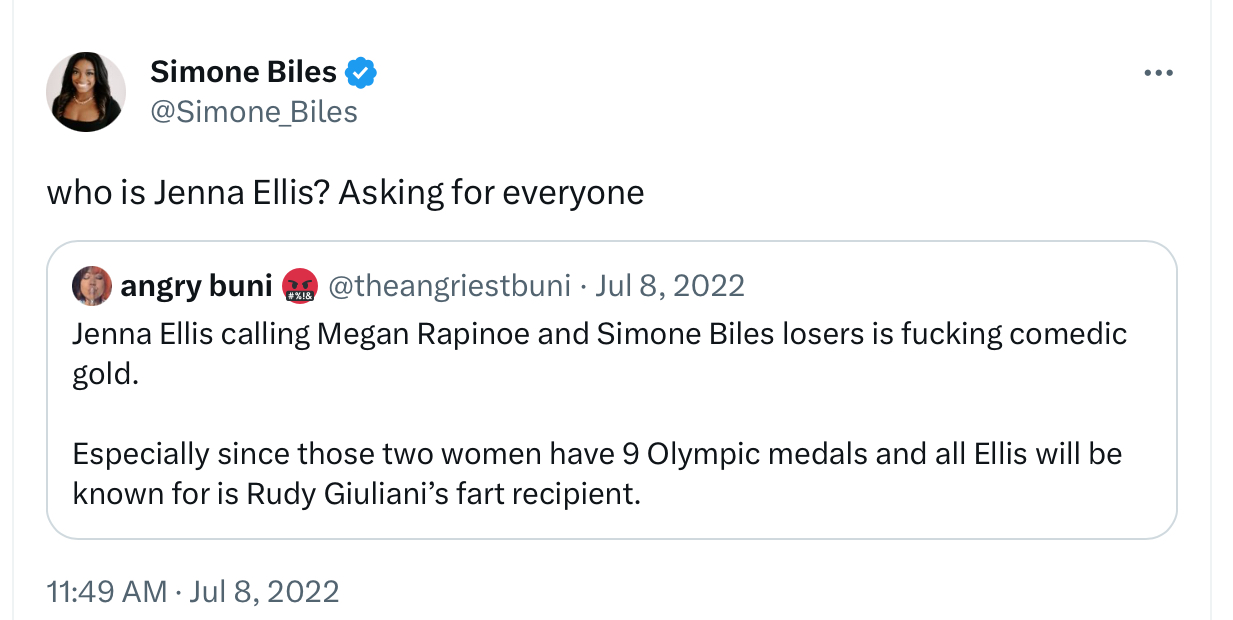Open the three-dot more options menu
Viewport: 1233px width, 620px height.
tap(1157, 73)
